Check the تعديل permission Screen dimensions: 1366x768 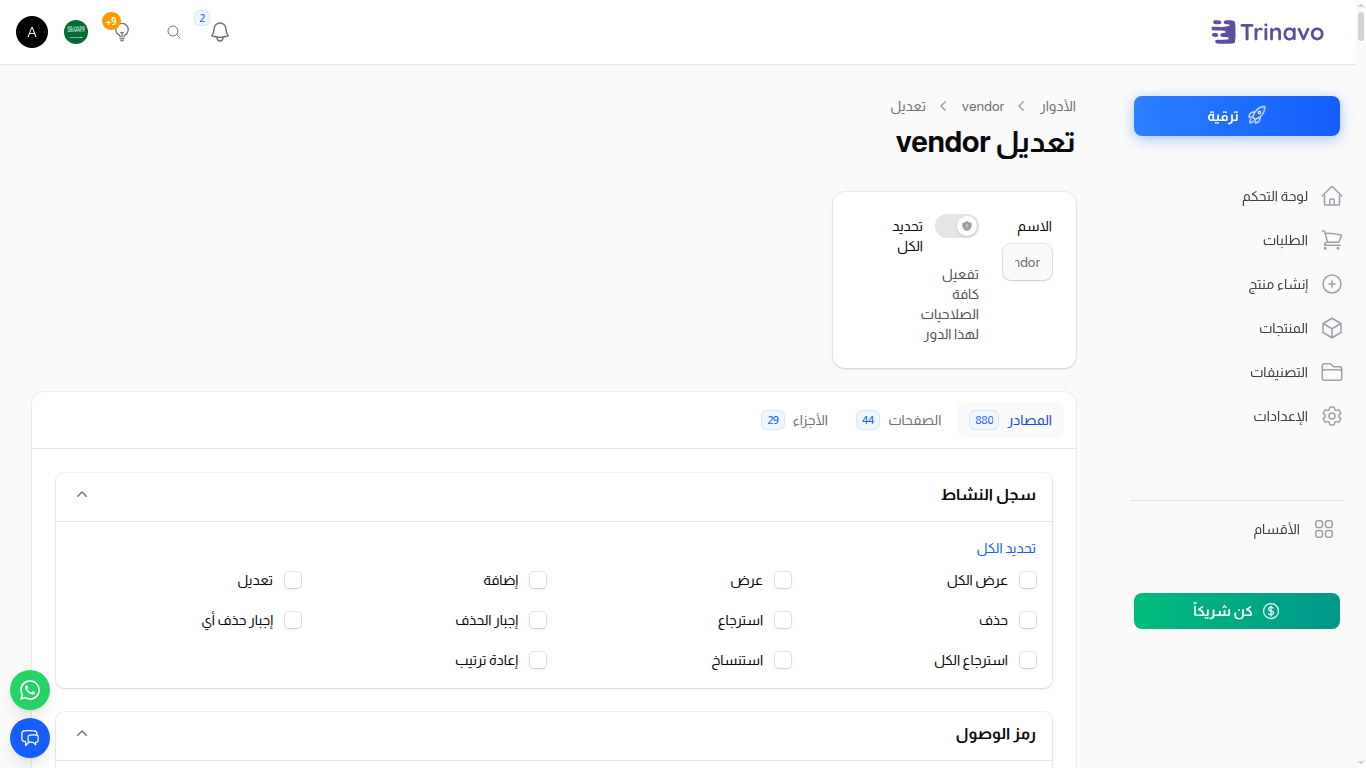click(293, 580)
